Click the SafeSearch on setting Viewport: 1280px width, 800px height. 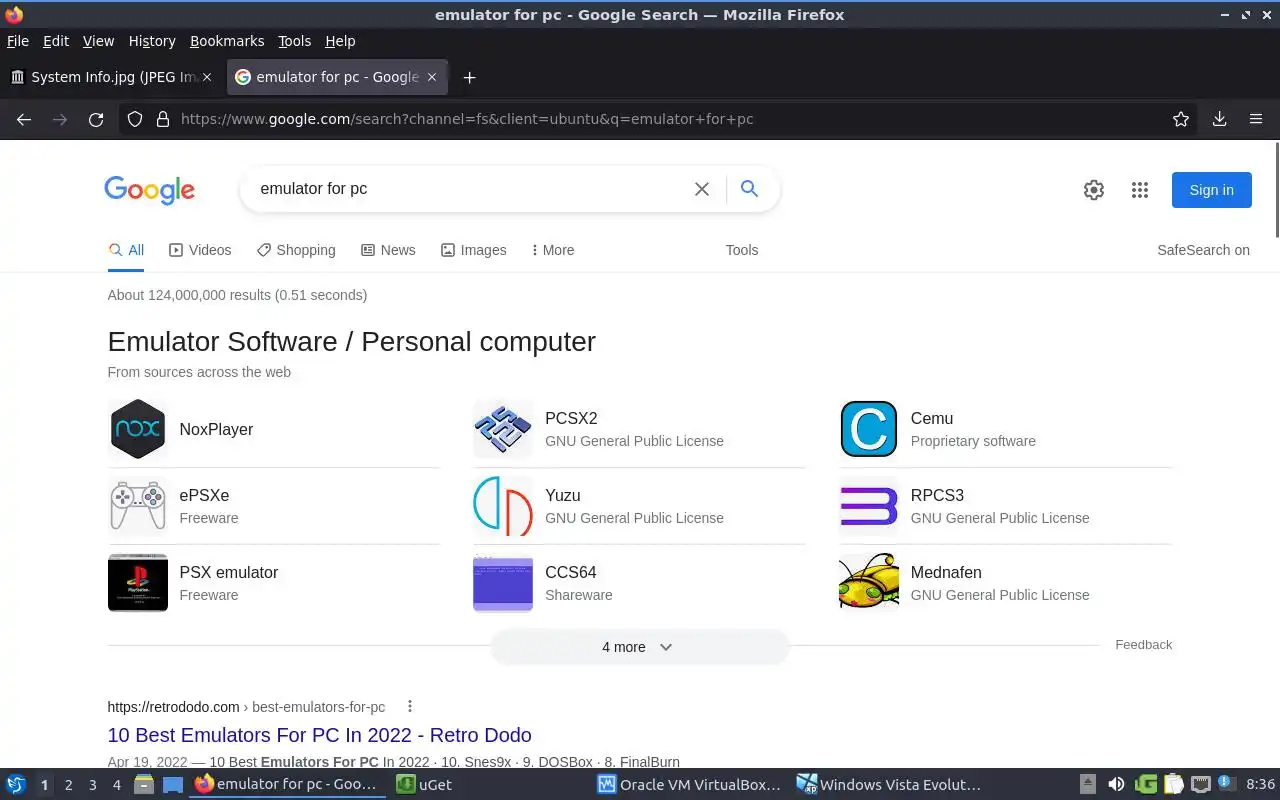(1203, 250)
